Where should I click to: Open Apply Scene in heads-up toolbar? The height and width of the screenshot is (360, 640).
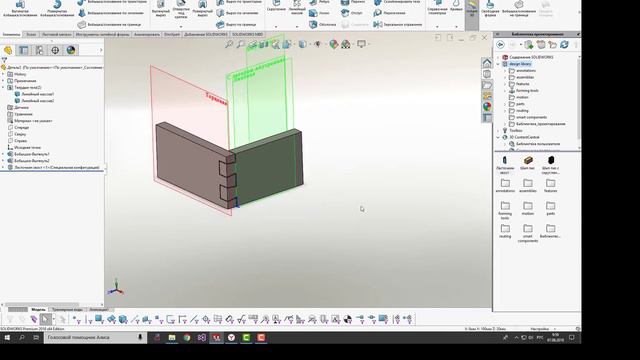(x=346, y=44)
